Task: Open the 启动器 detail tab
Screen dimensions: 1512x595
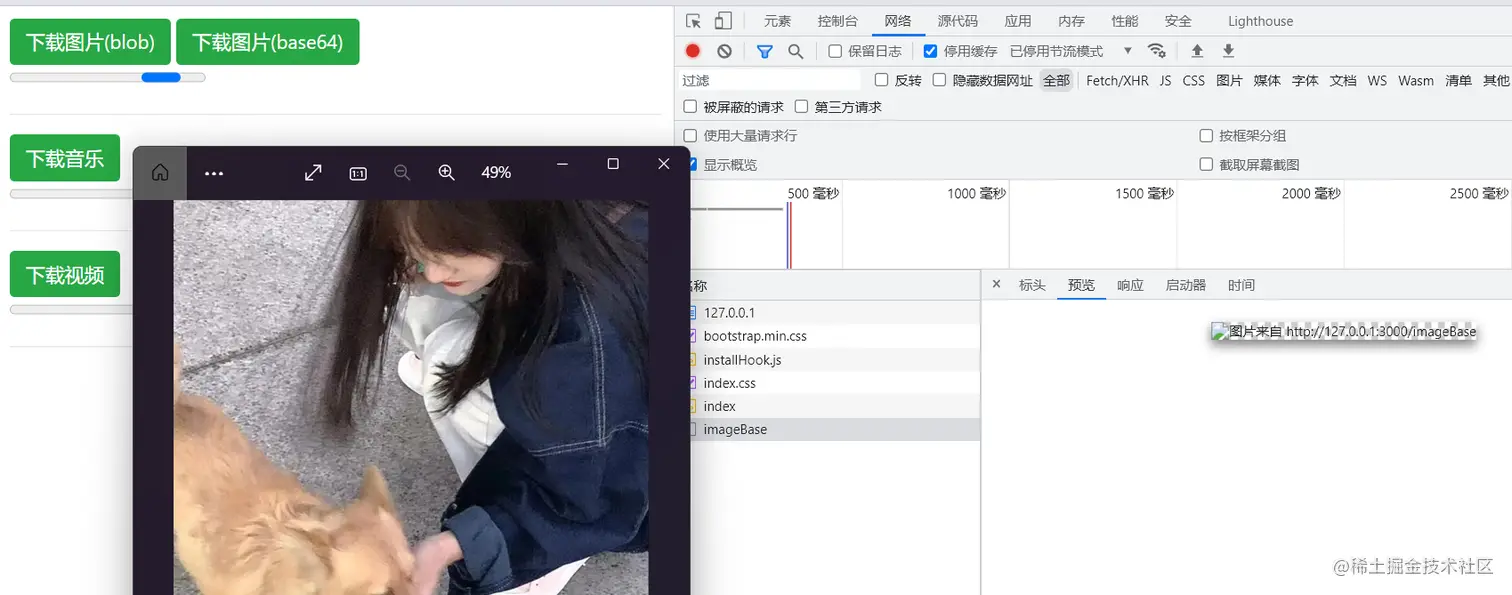Action: (x=1186, y=285)
